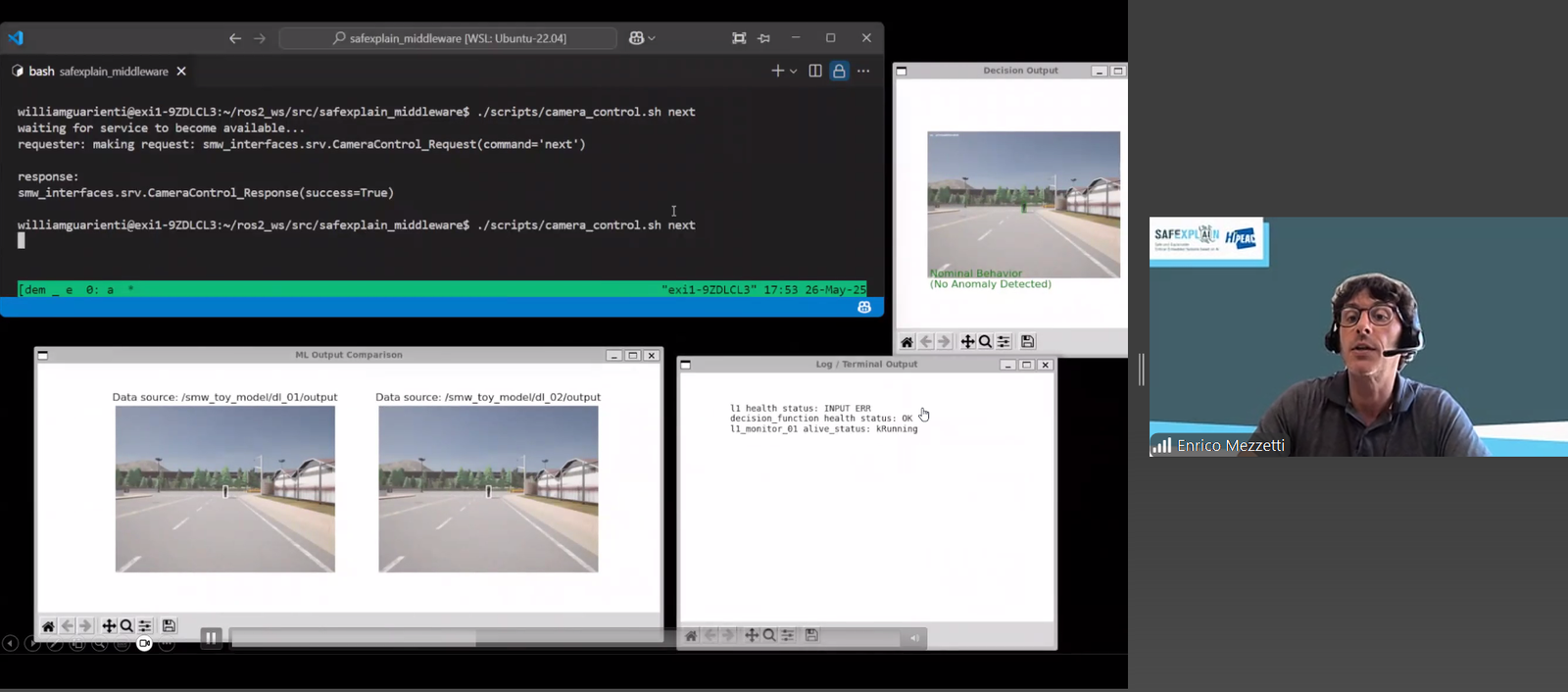This screenshot has width=1568, height=692.
Task: Click the terminal line 'waiting for service to become available...'
Action: click(161, 127)
